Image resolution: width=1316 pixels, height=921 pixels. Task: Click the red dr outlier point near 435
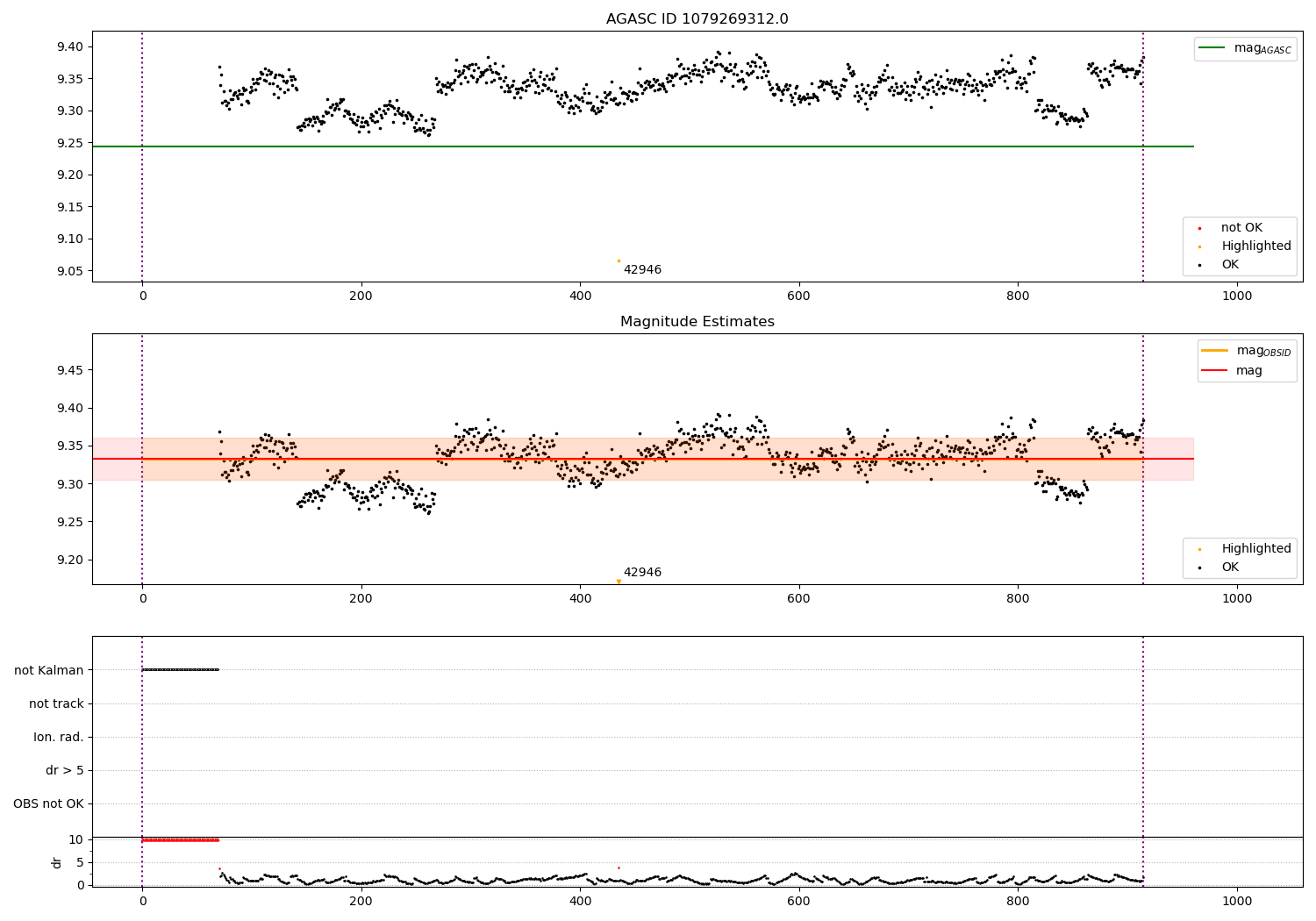[x=619, y=867]
